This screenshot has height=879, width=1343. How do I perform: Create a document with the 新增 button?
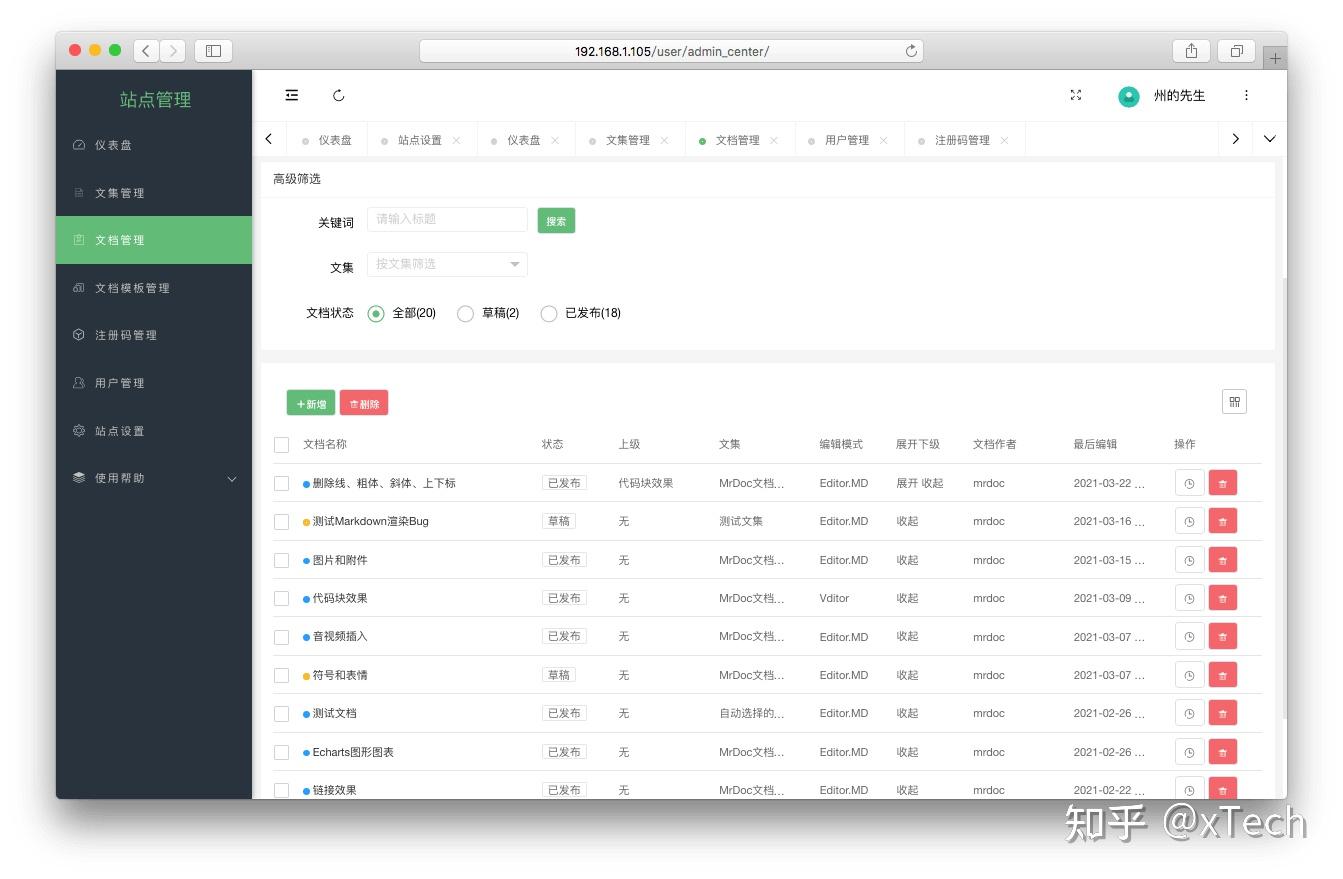pos(310,403)
